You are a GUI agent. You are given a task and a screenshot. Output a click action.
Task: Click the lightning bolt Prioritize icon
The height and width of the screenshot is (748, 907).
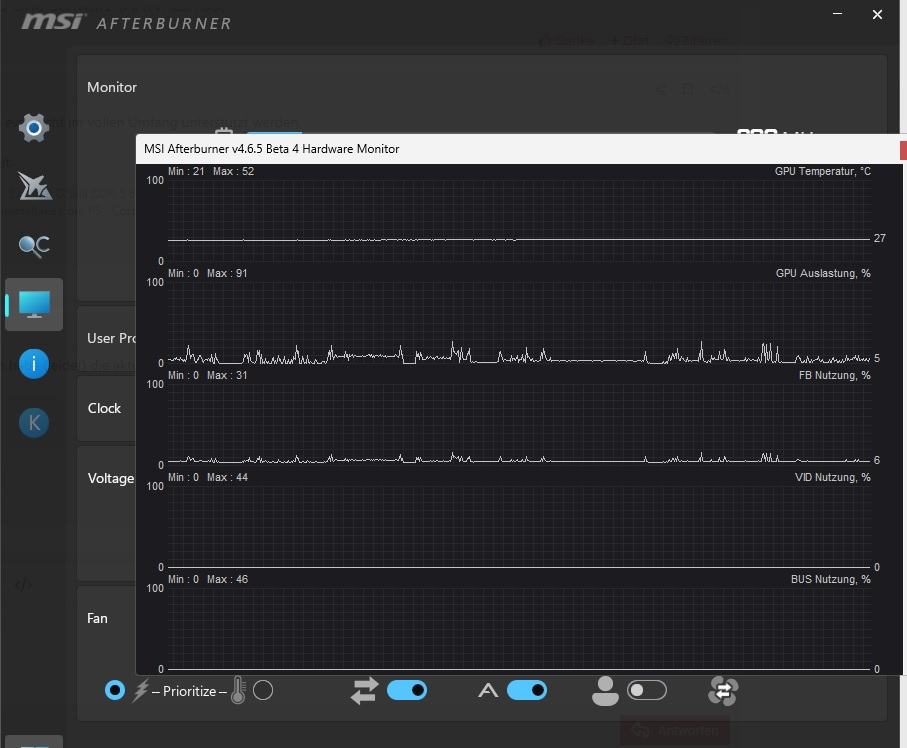pos(141,690)
